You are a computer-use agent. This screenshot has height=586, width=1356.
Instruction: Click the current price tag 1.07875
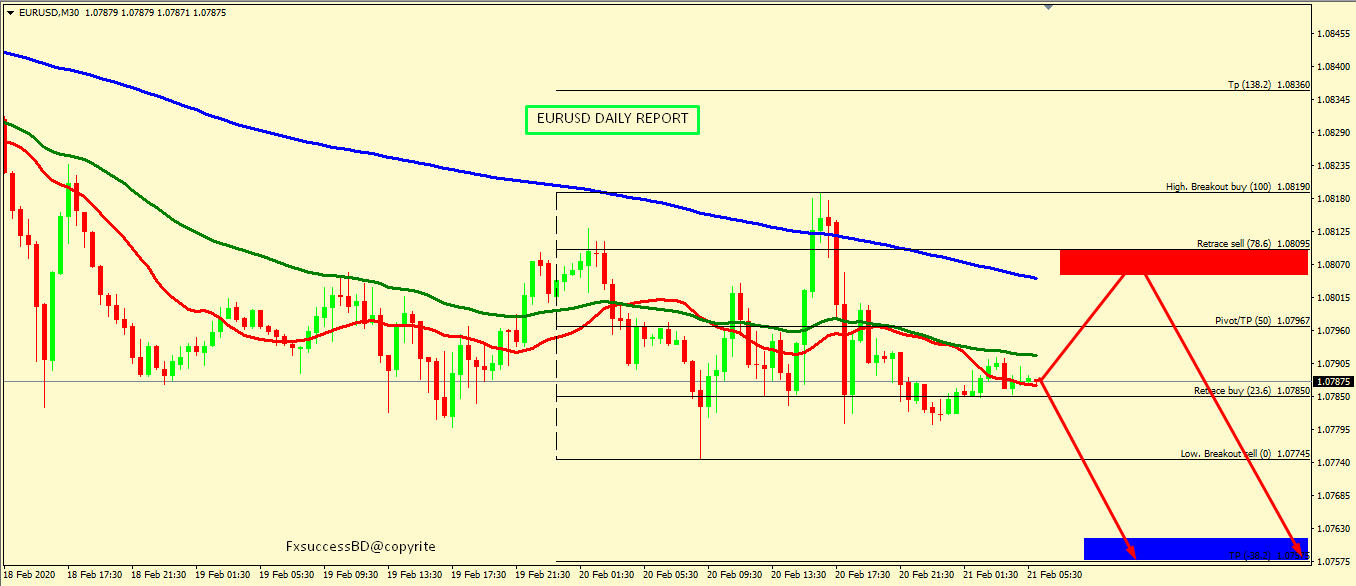[1332, 381]
